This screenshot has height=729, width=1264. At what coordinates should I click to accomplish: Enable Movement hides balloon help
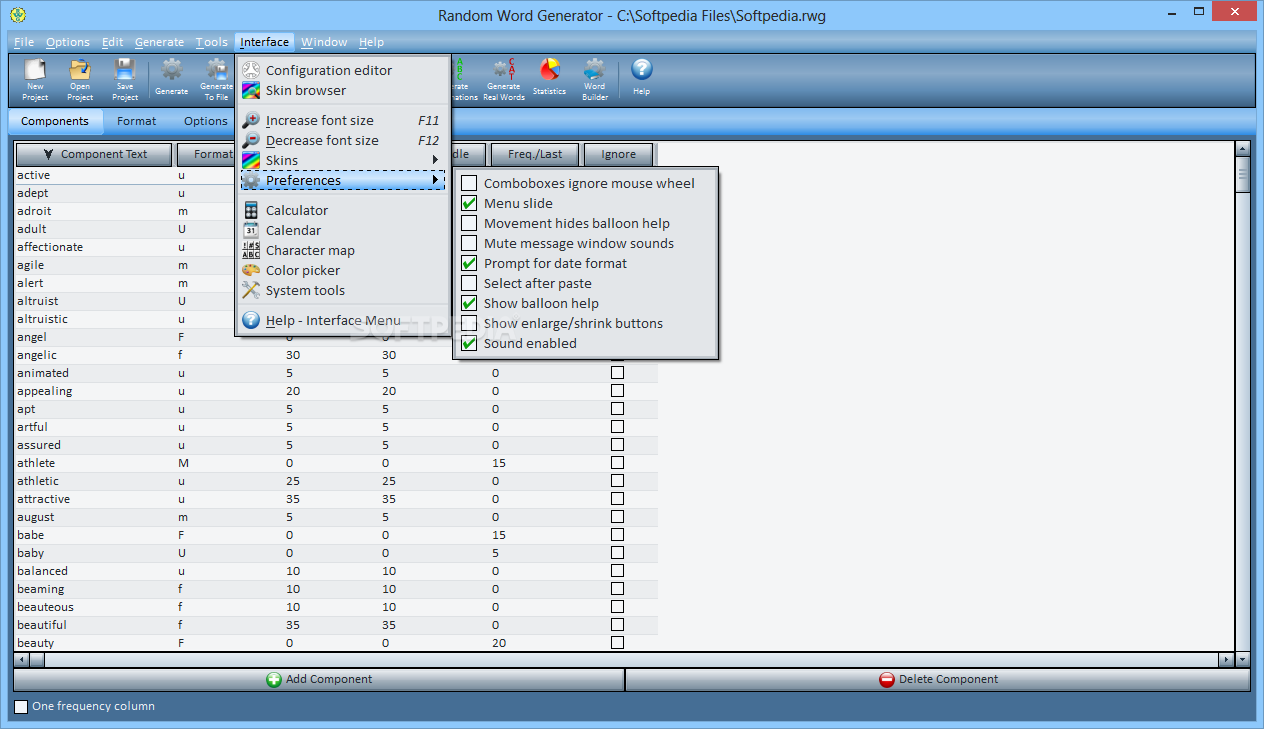pos(469,223)
